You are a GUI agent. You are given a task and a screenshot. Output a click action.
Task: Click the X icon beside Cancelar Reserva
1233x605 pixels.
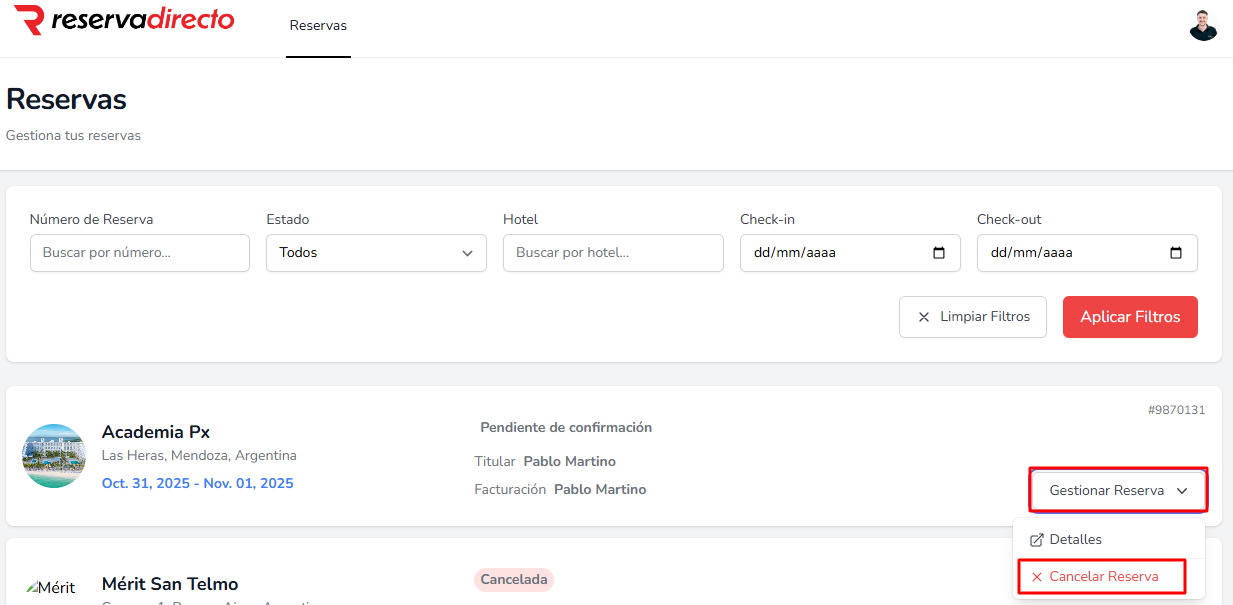click(1037, 577)
